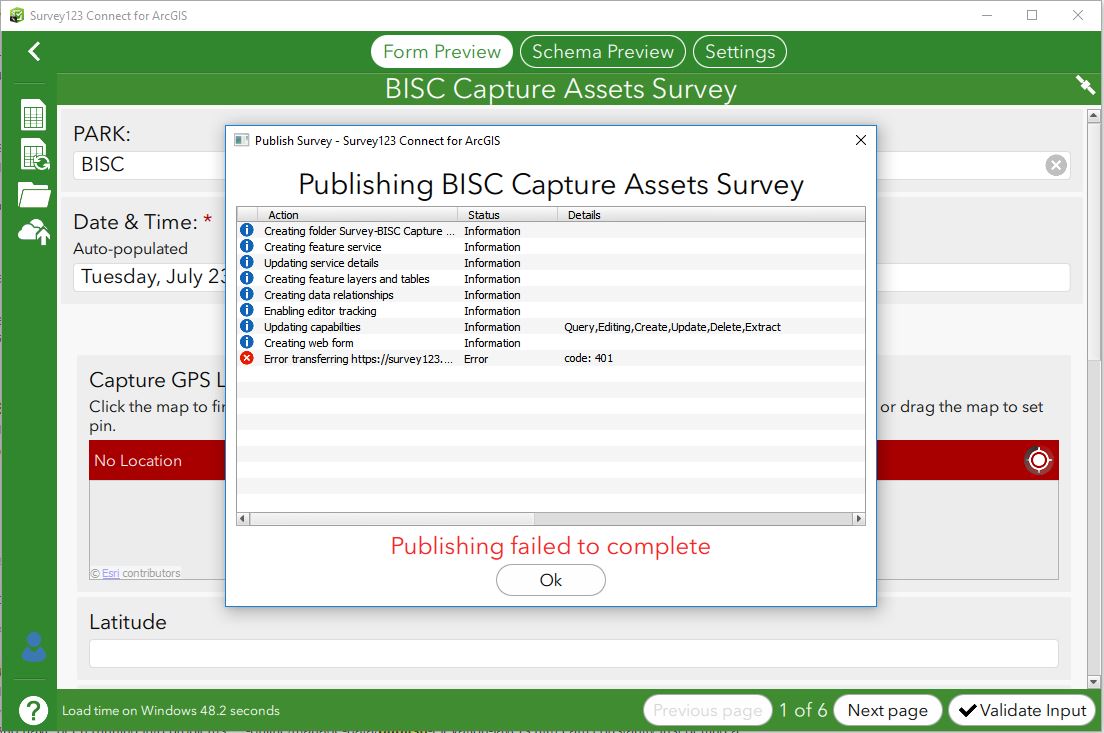Click the red error icon in log

tap(246, 358)
